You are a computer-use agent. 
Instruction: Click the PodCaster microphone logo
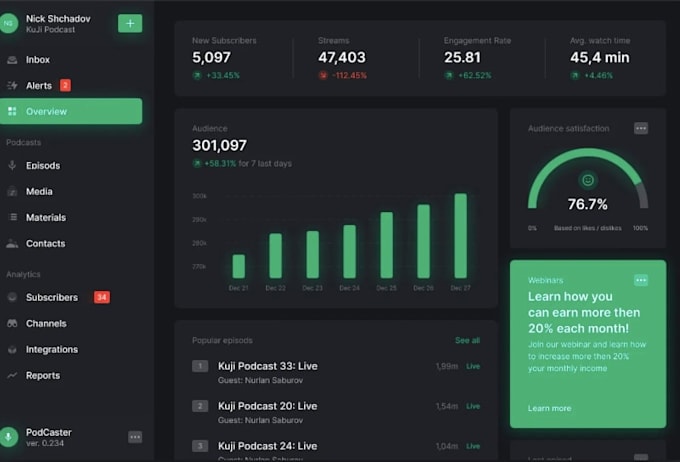click(x=9, y=437)
